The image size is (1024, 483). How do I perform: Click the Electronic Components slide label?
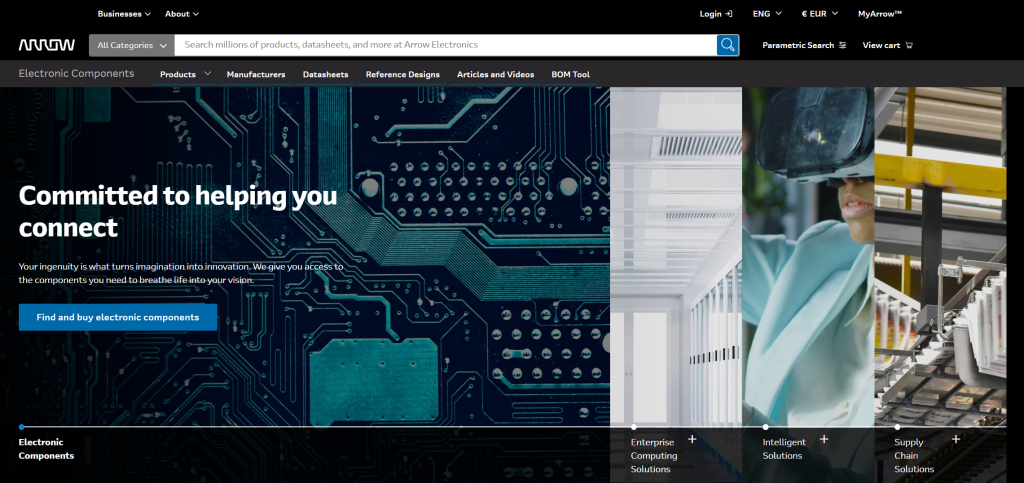pos(46,449)
